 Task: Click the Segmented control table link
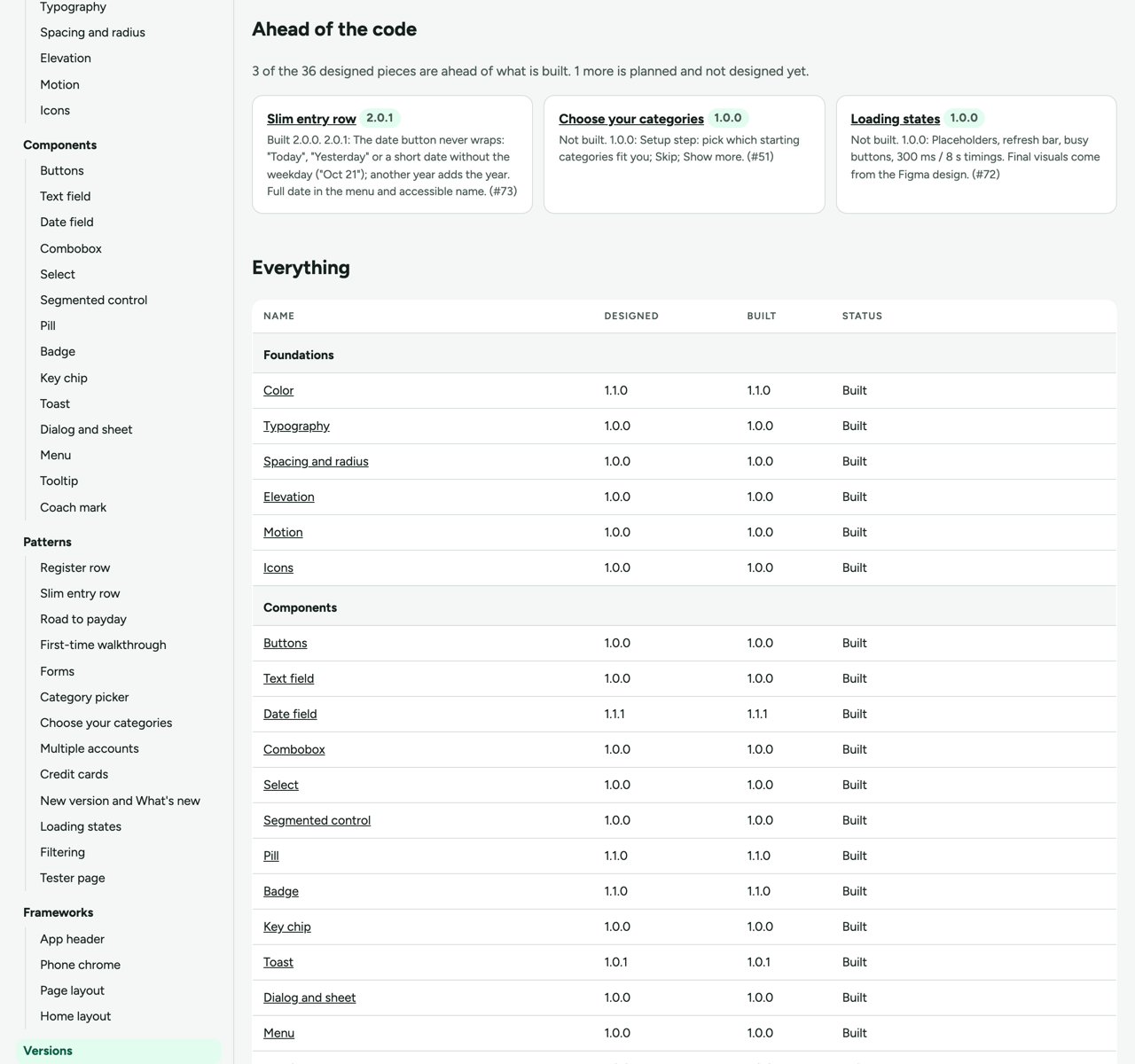[317, 820]
